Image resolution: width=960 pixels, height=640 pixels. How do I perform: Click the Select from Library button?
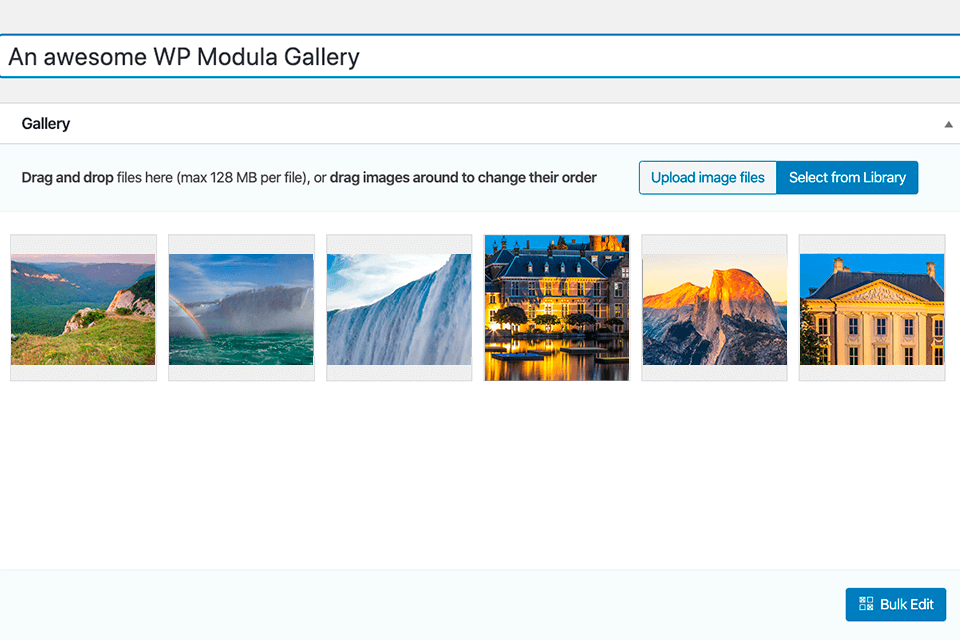pos(847,177)
